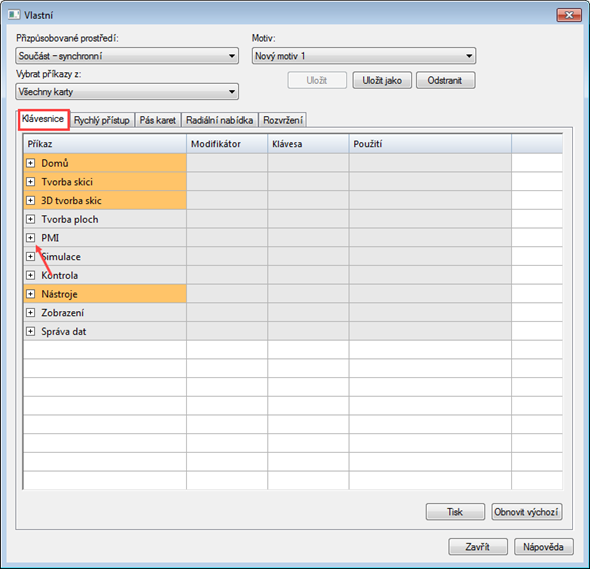Screen dimensions: 590x569
Task: Switch to the Radiální nabídka tab
Action: pos(219,120)
